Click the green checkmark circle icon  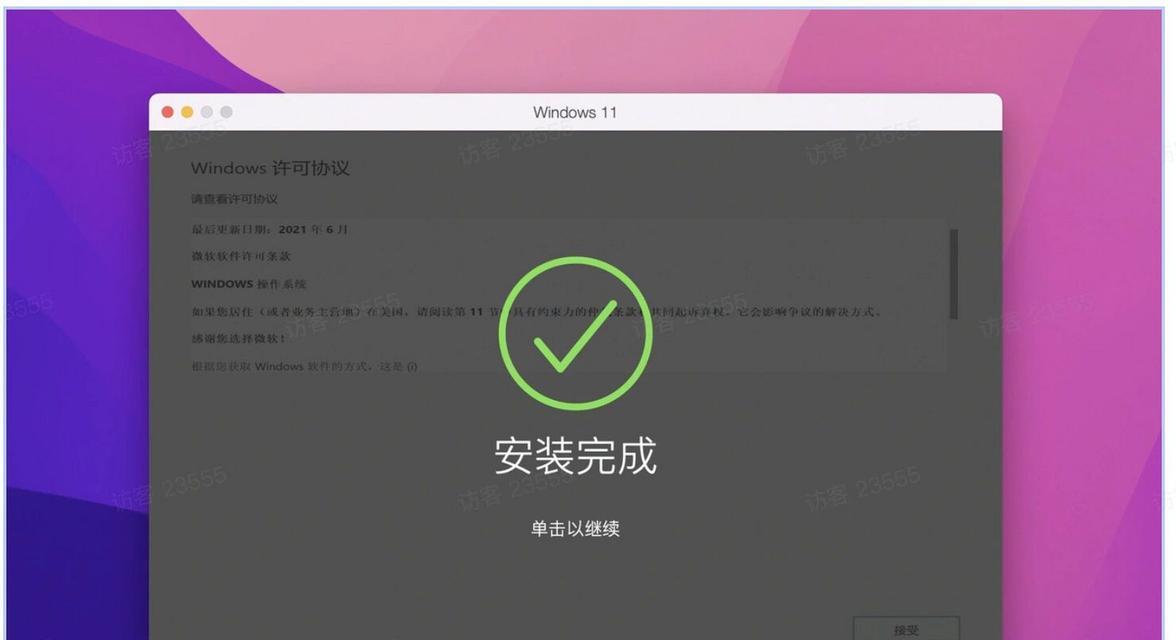pyautogui.click(x=575, y=333)
